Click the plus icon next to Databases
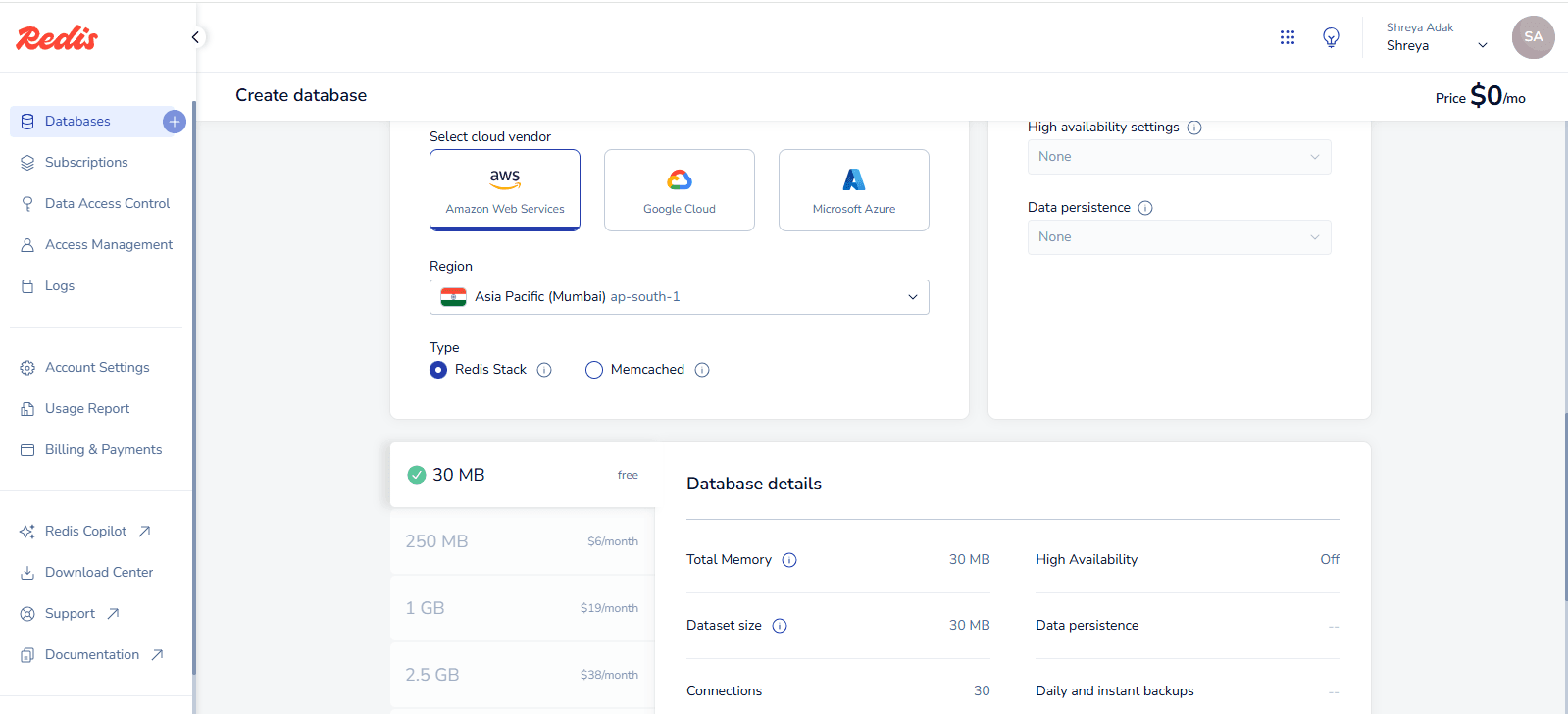This screenshot has height=714, width=1568. [175, 122]
